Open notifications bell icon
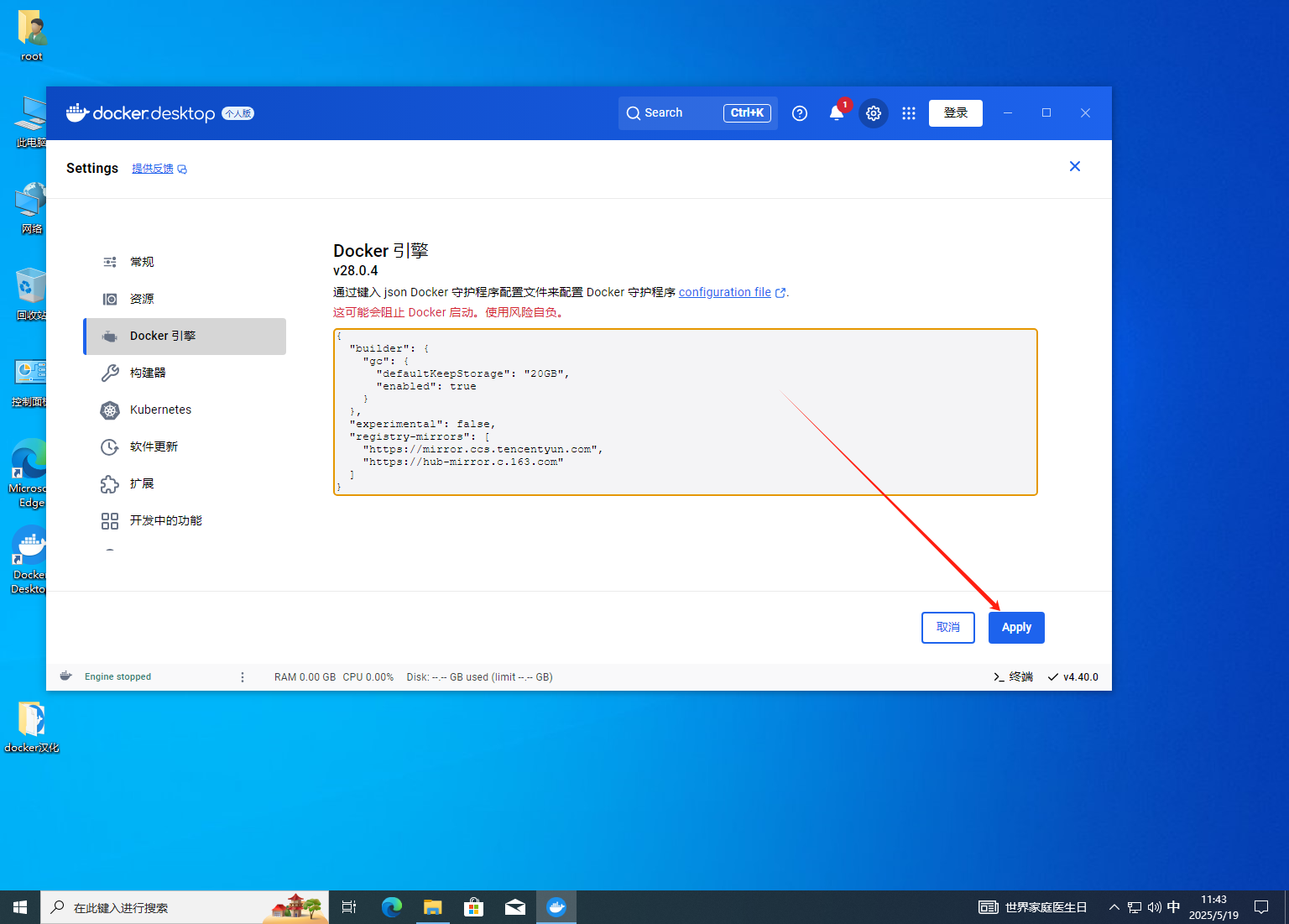This screenshot has width=1289, height=924. [x=837, y=113]
